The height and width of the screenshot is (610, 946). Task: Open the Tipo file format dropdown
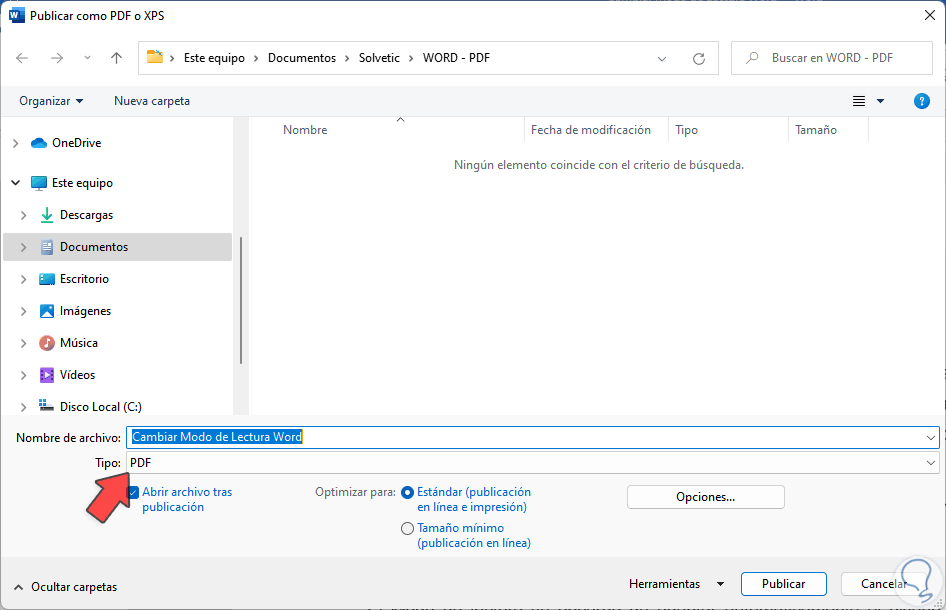(x=534, y=463)
